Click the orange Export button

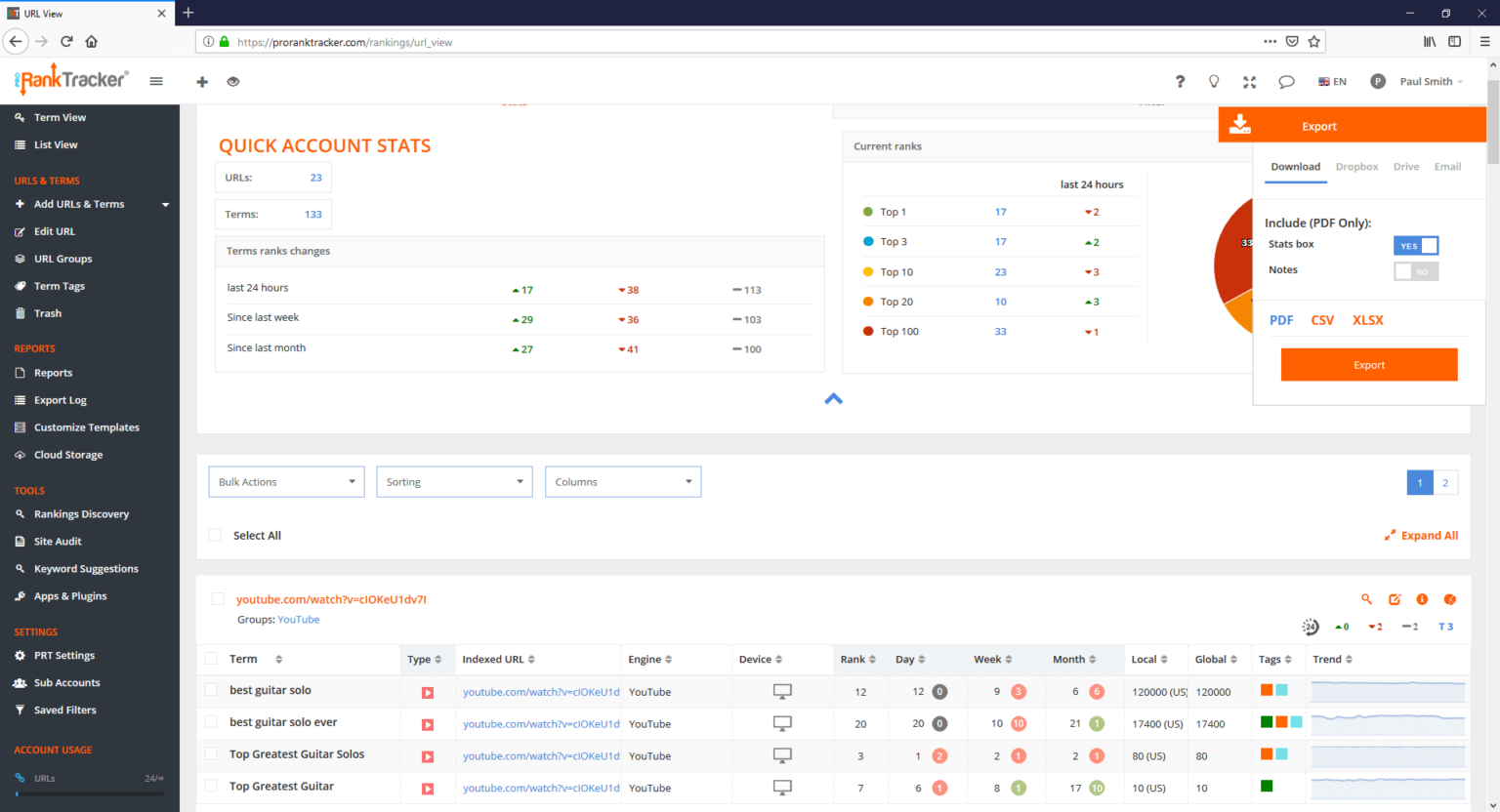[1368, 364]
